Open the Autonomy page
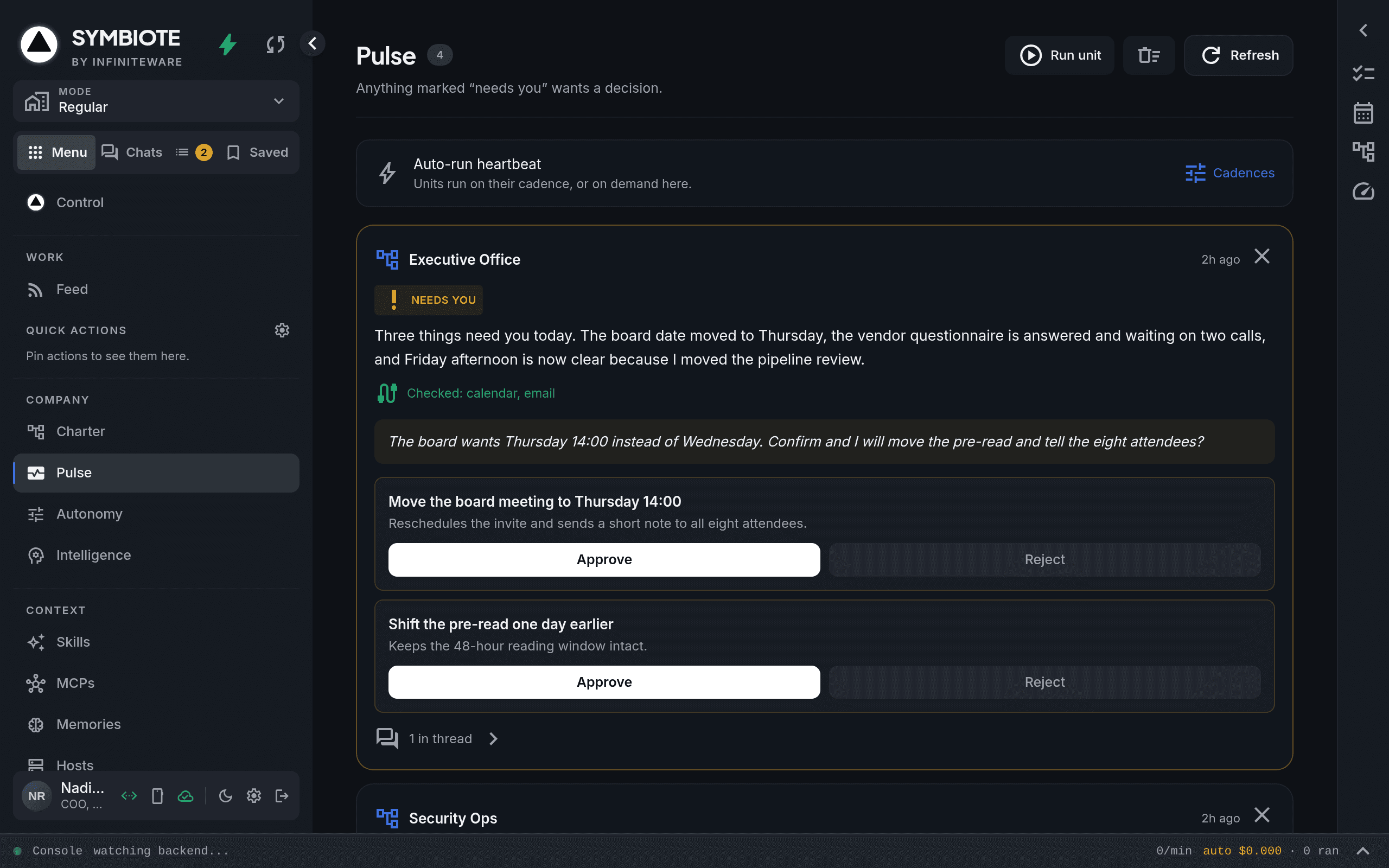 pyautogui.click(x=156, y=514)
